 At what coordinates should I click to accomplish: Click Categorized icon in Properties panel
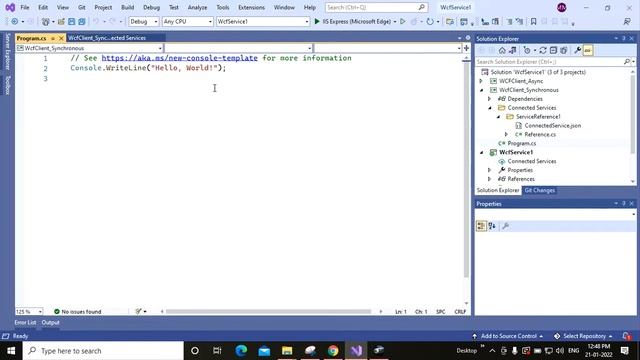click(481, 226)
